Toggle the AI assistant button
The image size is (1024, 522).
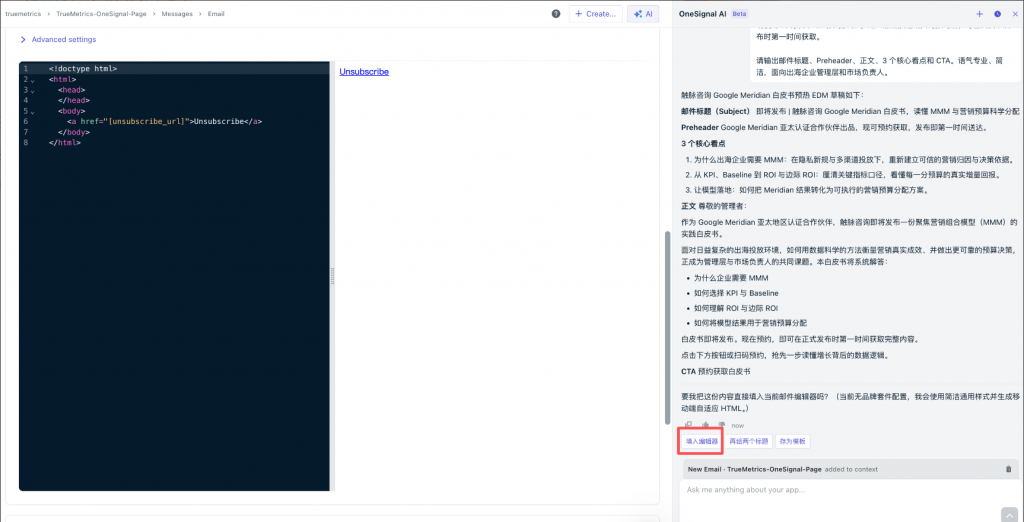click(643, 14)
